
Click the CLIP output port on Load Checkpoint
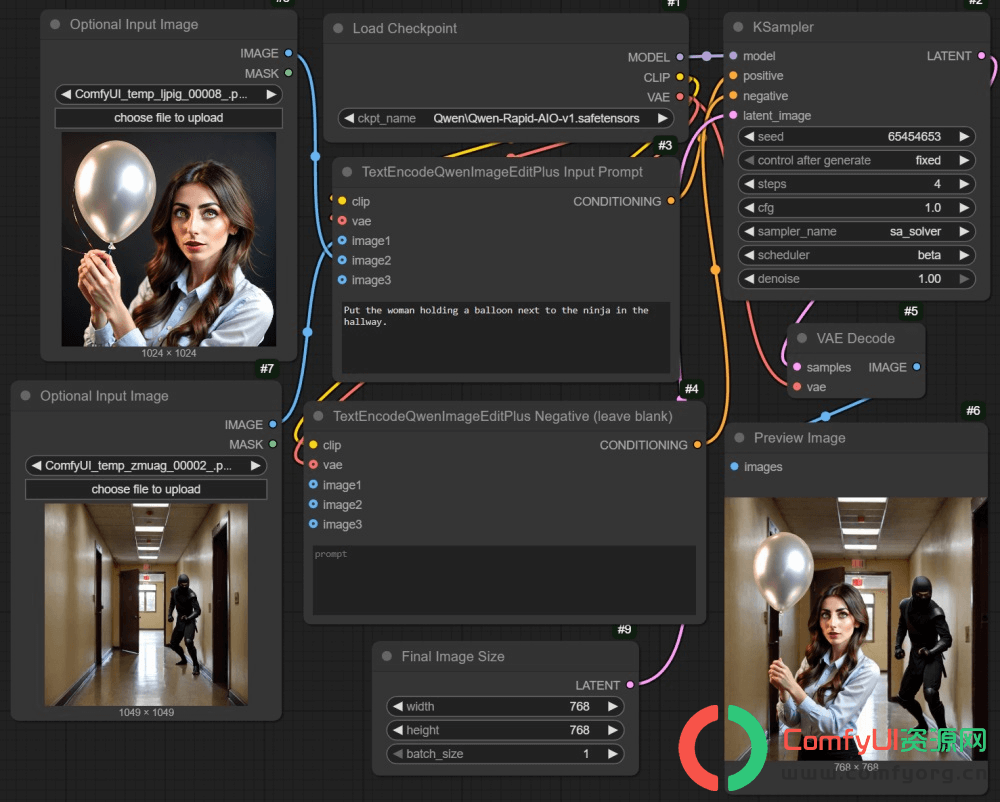(x=680, y=77)
